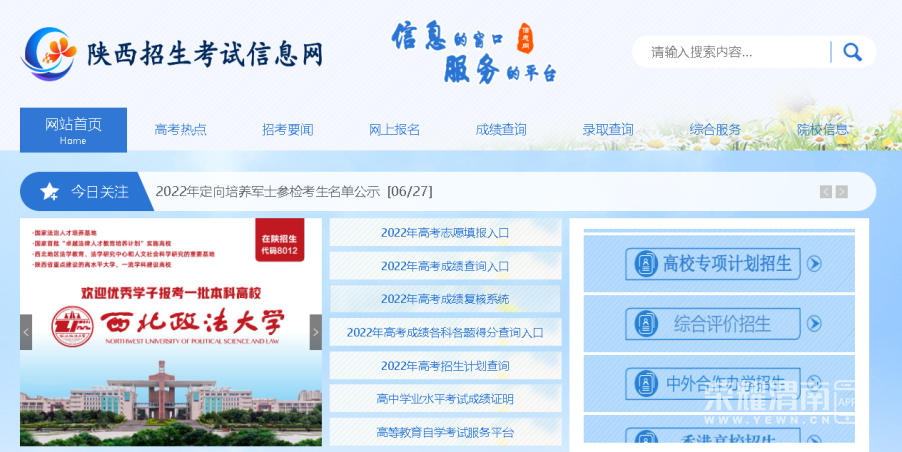Go to 录取查询 navigation item

point(608,130)
